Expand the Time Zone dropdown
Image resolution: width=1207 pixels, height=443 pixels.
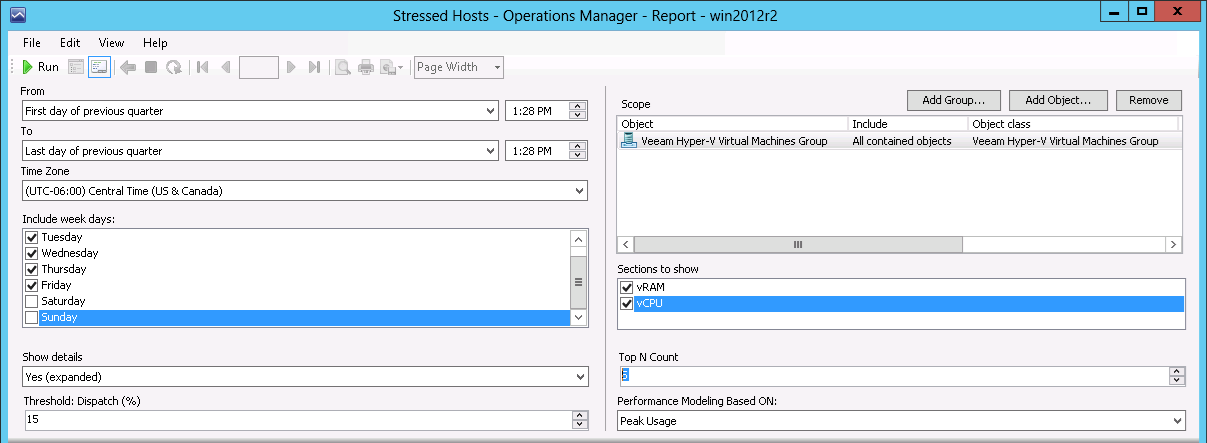click(x=580, y=190)
